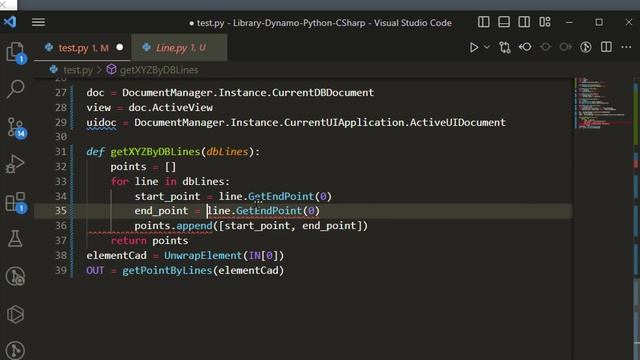Go back with the circular arrow icon
This screenshot has height=360, width=640.
tap(525, 47)
